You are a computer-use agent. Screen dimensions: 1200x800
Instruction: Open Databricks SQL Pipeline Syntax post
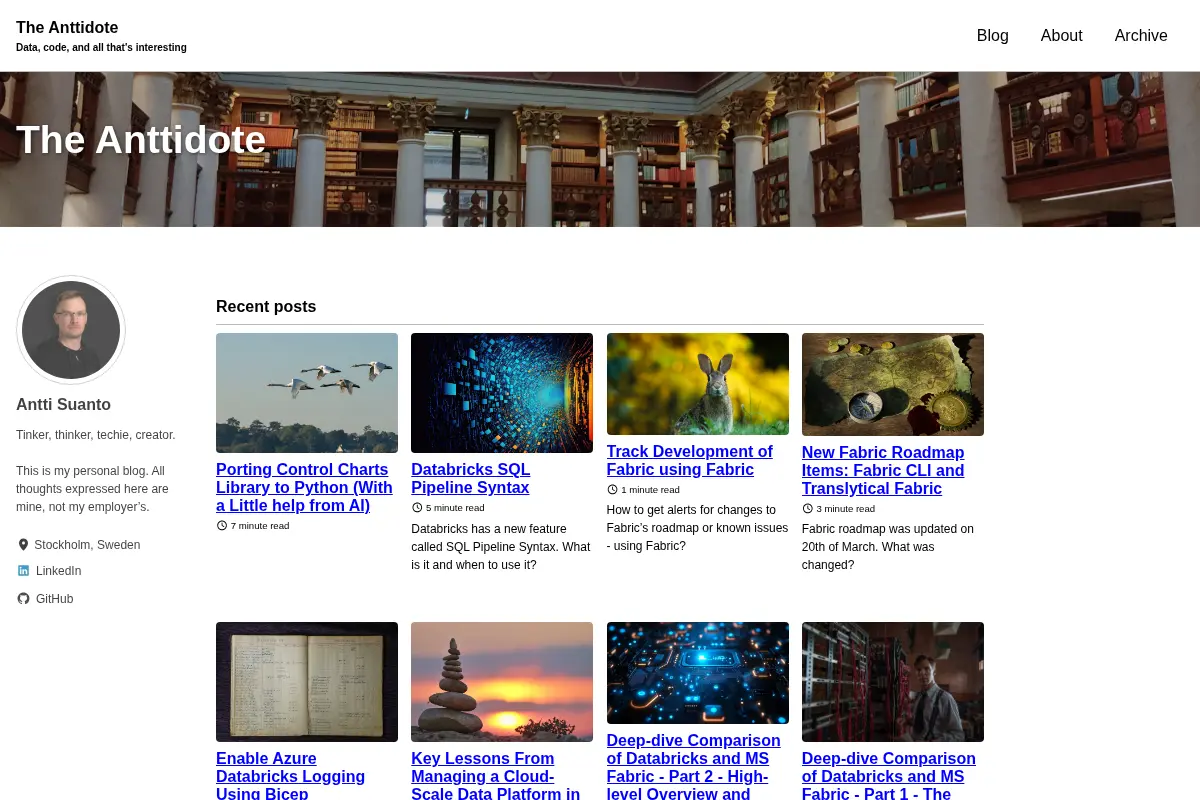coord(470,479)
